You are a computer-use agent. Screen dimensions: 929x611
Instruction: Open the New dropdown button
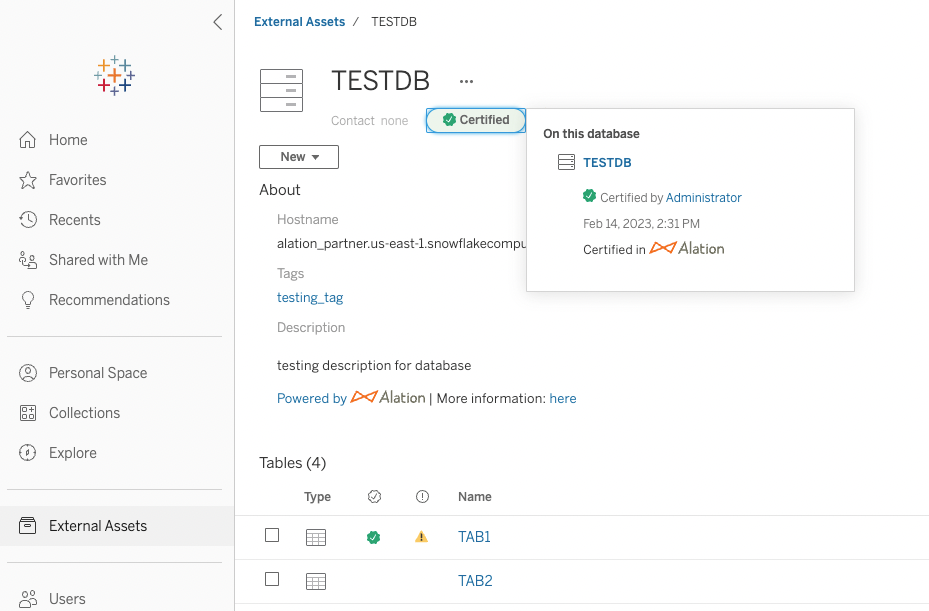pos(299,157)
